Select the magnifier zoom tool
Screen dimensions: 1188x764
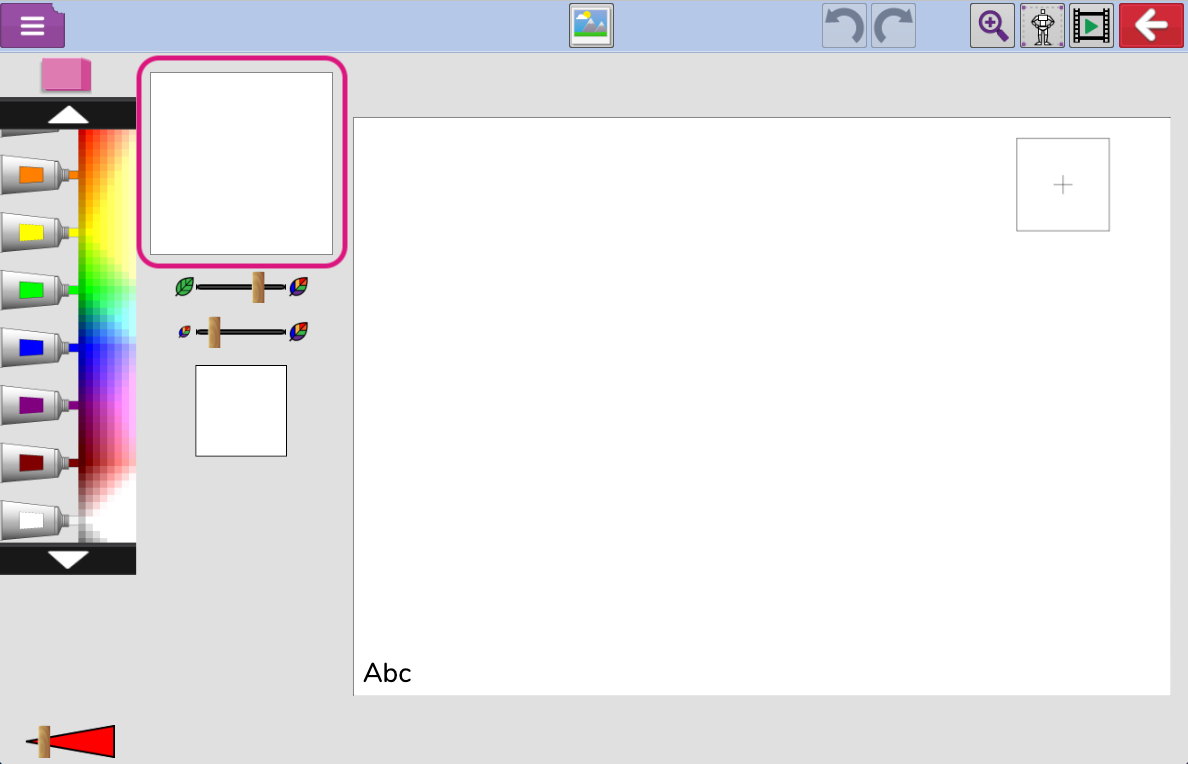coord(992,26)
